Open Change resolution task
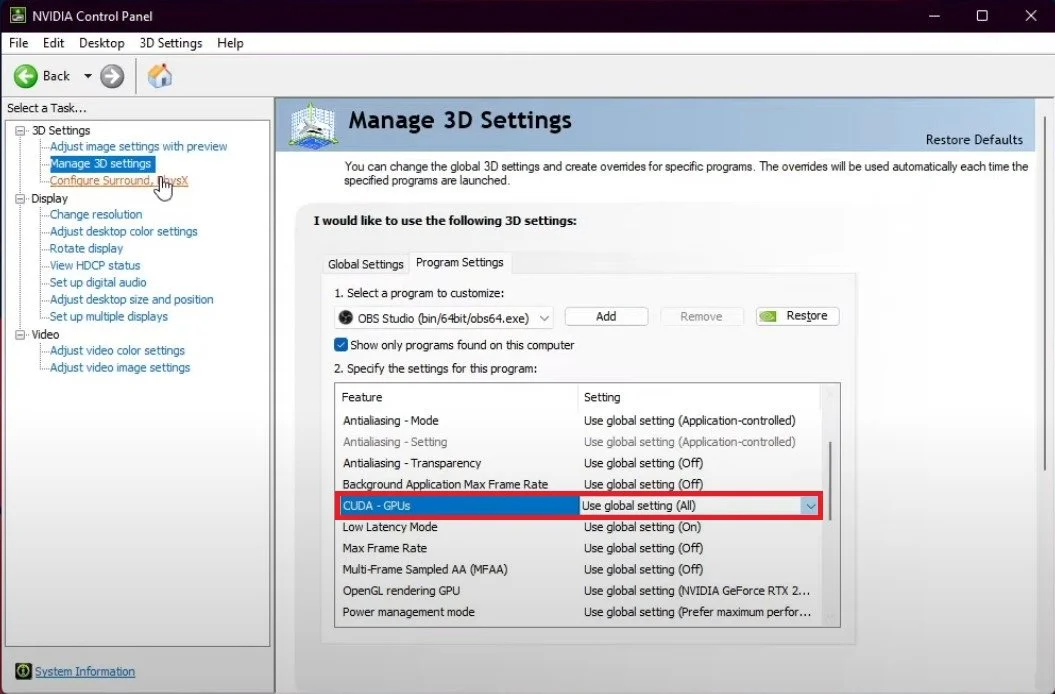The width and height of the screenshot is (1055, 694). point(96,214)
